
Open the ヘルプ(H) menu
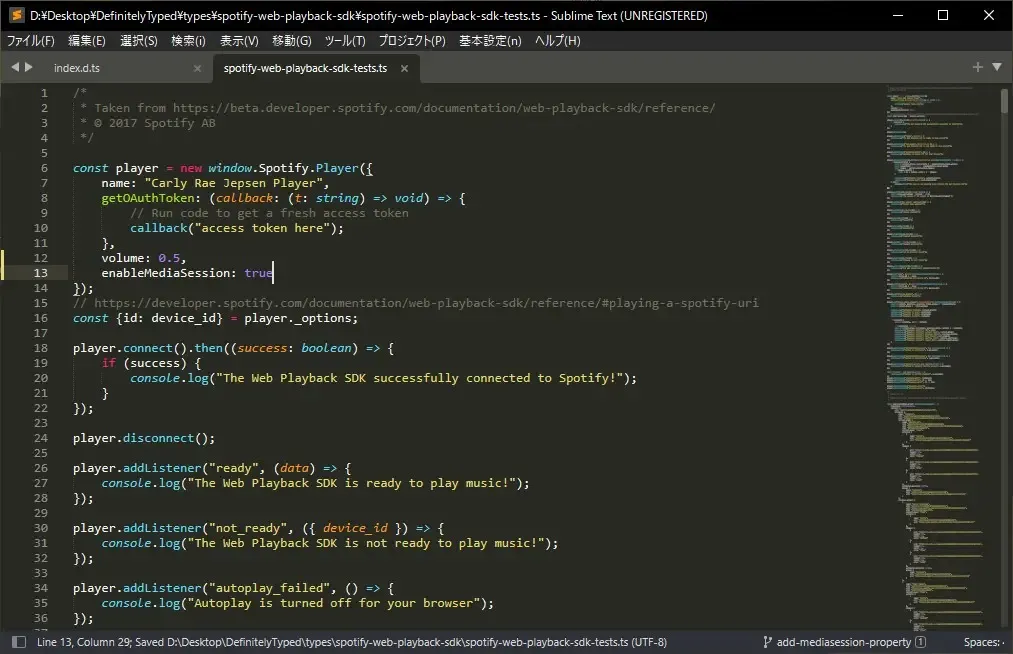pos(558,41)
